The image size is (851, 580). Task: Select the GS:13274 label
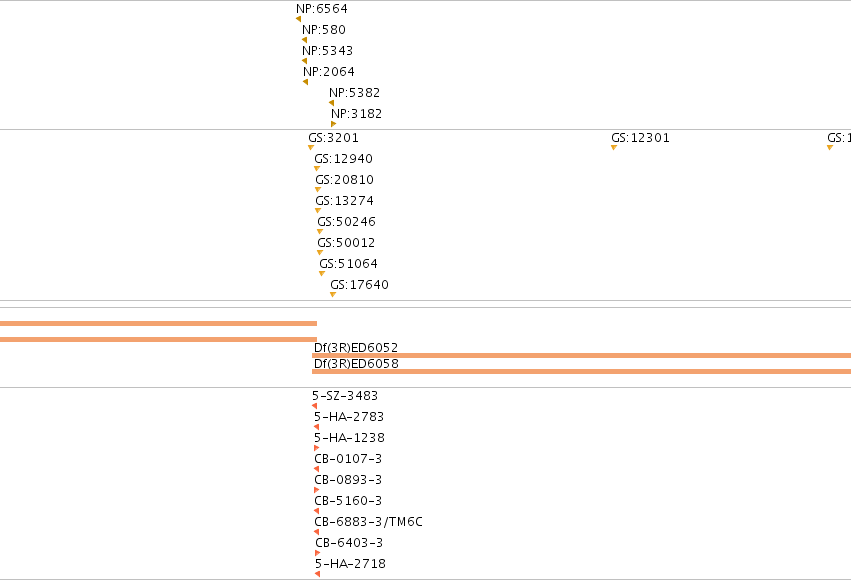coord(345,201)
